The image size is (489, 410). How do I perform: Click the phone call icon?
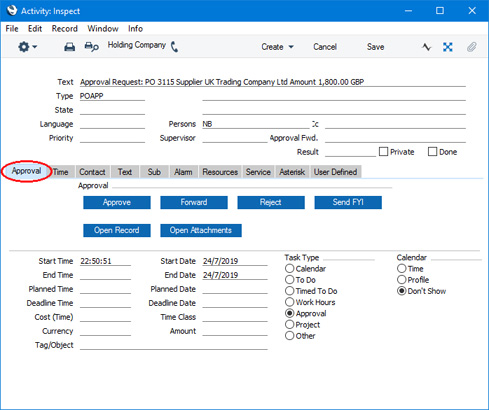pyautogui.click(x=174, y=47)
